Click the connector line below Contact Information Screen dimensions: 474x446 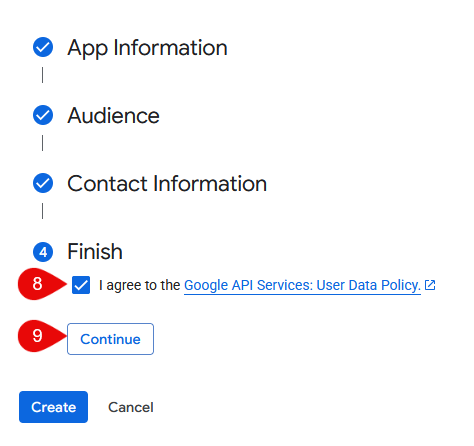click(x=42, y=211)
